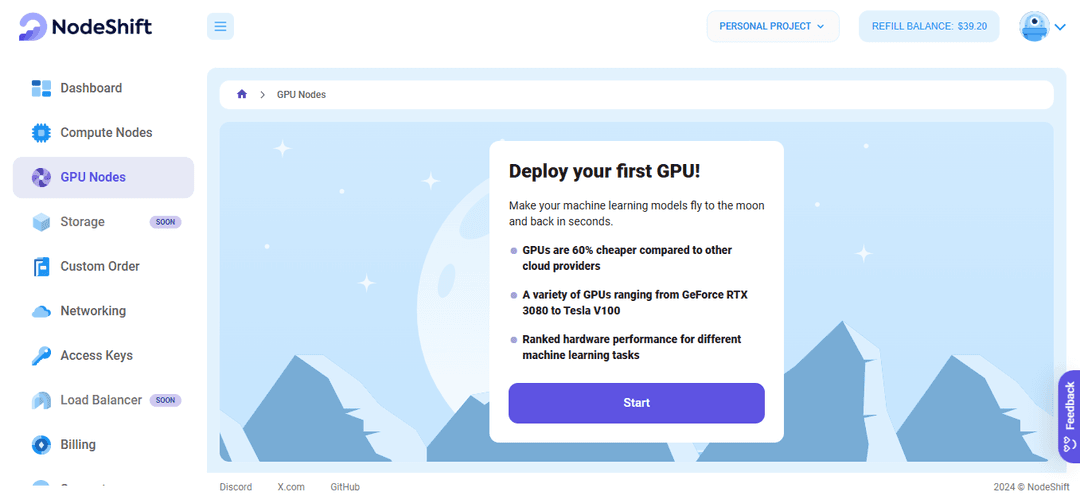Click the home breadcrumb icon
The image size is (1080, 500).
coord(242,94)
